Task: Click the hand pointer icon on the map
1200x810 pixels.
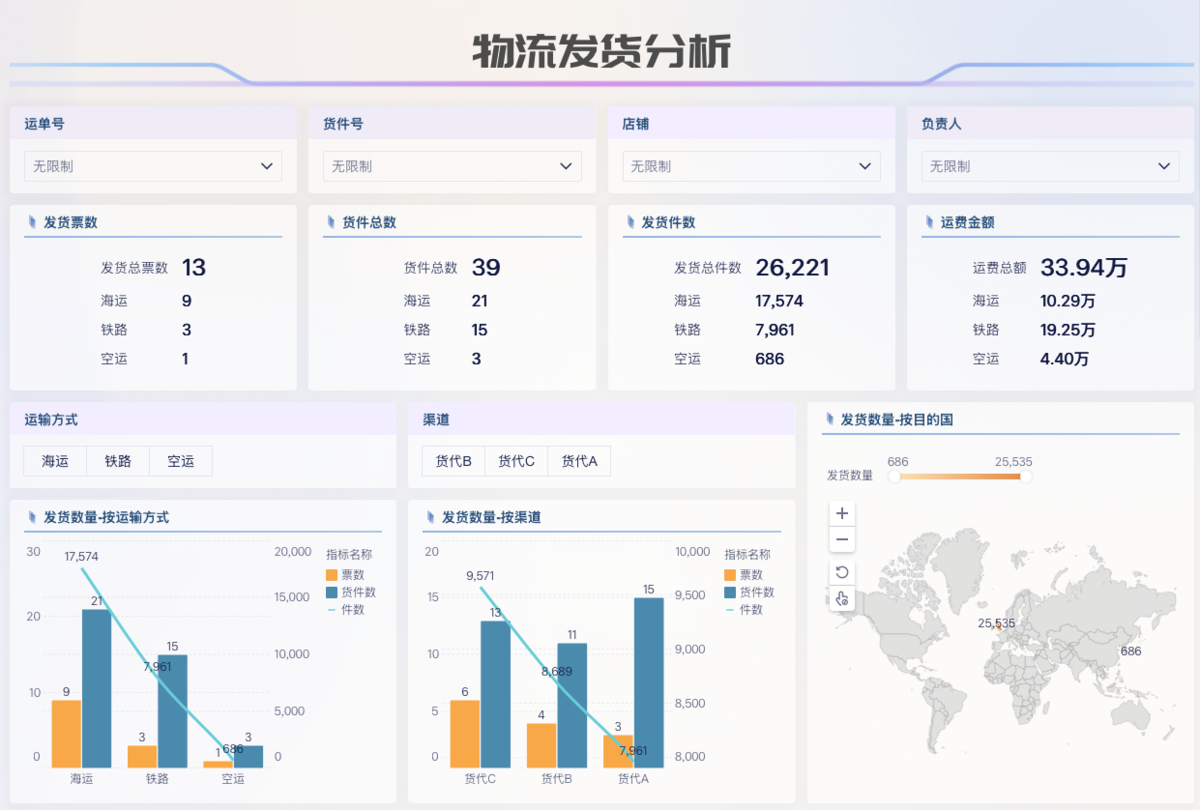Action: pos(842,599)
